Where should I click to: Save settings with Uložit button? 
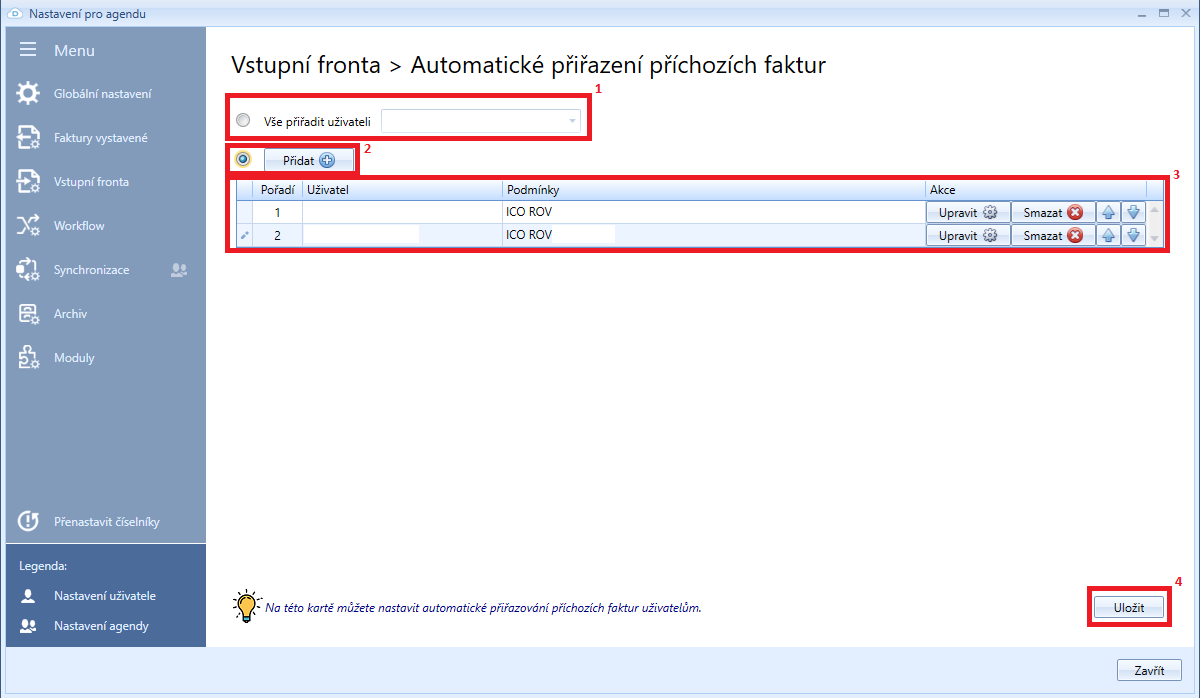[1127, 607]
